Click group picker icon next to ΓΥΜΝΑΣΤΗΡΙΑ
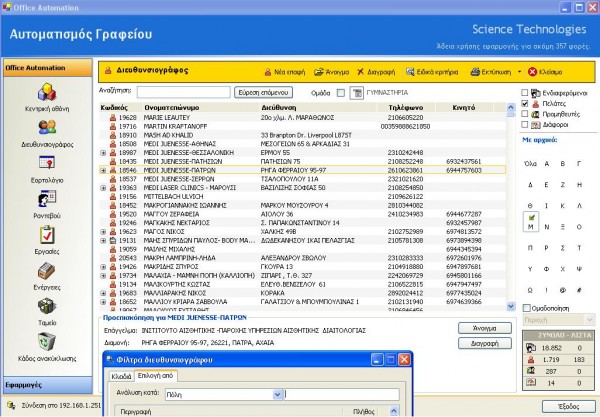 356,93
